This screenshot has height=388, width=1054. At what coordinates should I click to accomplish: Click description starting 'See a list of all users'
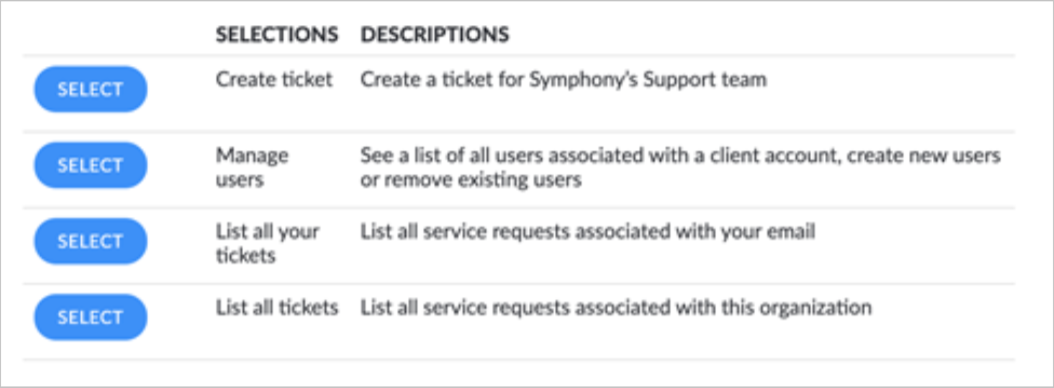point(681,167)
